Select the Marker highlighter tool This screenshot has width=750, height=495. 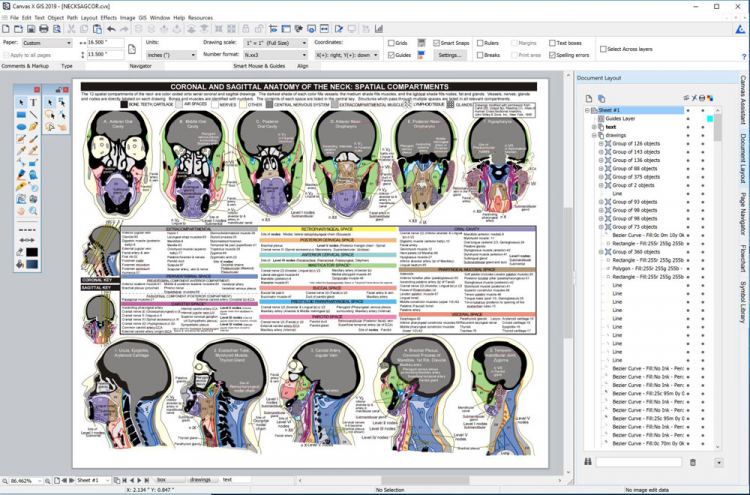pyautogui.click(x=21, y=175)
